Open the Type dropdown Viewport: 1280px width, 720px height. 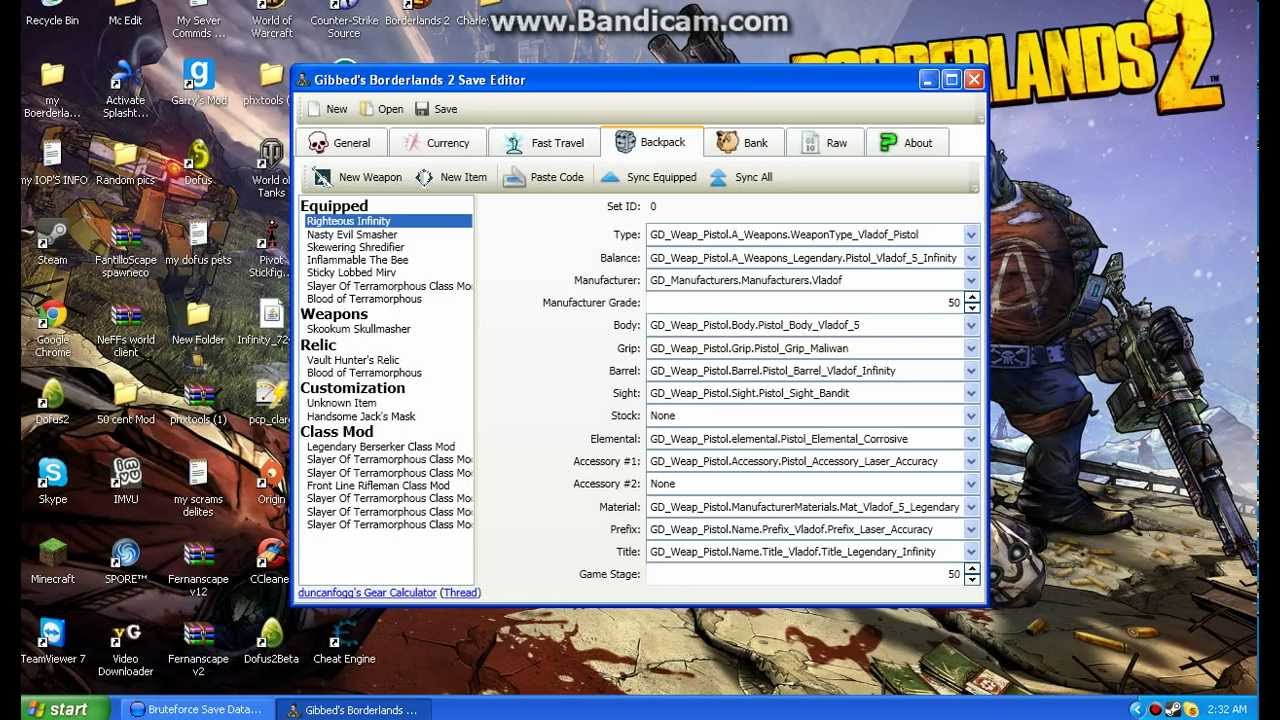(x=970, y=235)
